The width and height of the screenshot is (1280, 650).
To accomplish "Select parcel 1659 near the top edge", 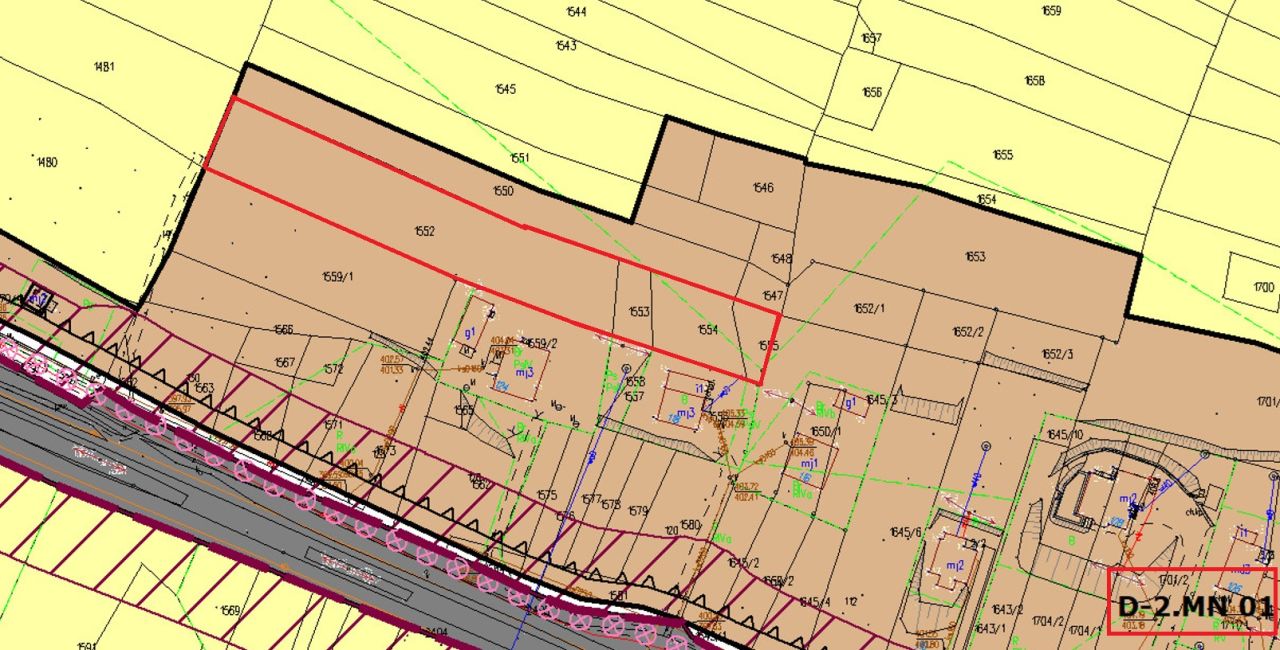I will click(1051, 11).
